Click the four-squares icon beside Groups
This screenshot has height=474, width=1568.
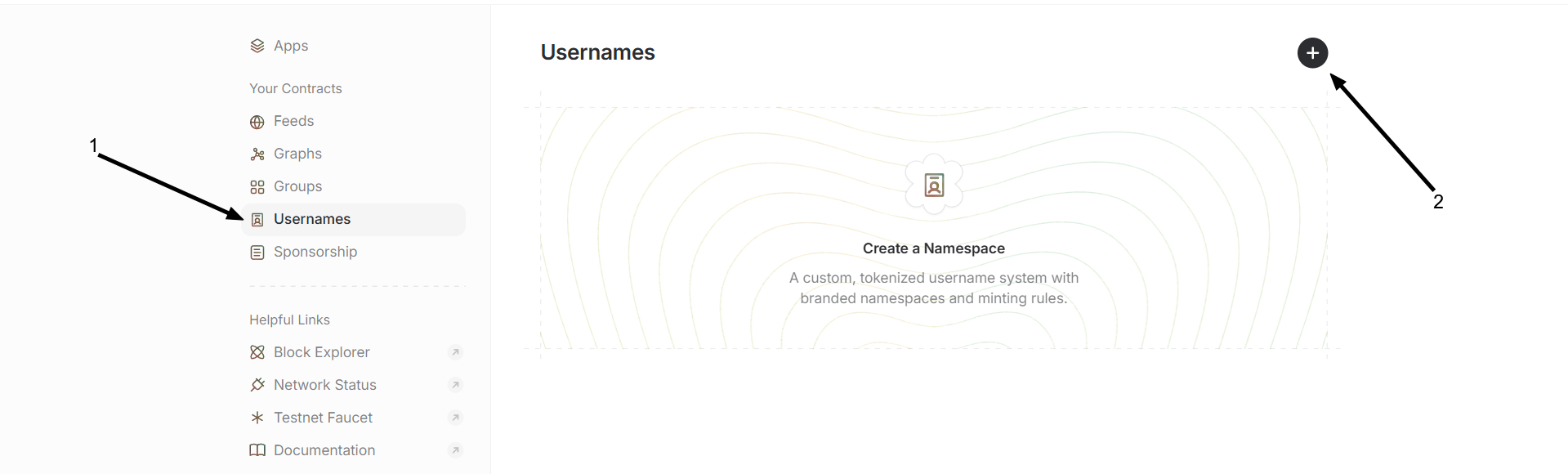click(257, 187)
